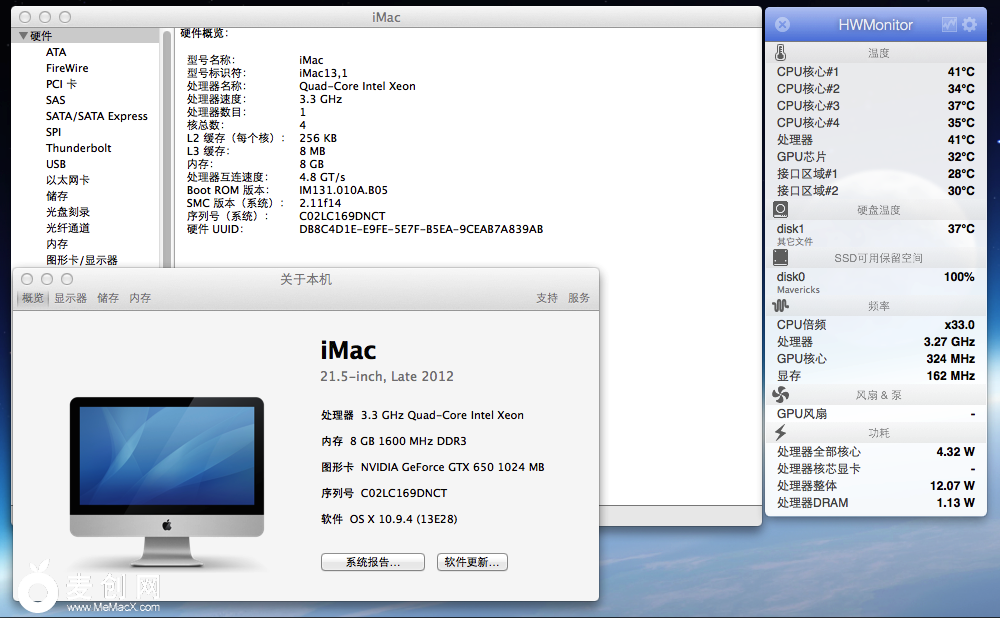The height and width of the screenshot is (618, 1000).
Task: Click the 支持 link
Action: [547, 298]
